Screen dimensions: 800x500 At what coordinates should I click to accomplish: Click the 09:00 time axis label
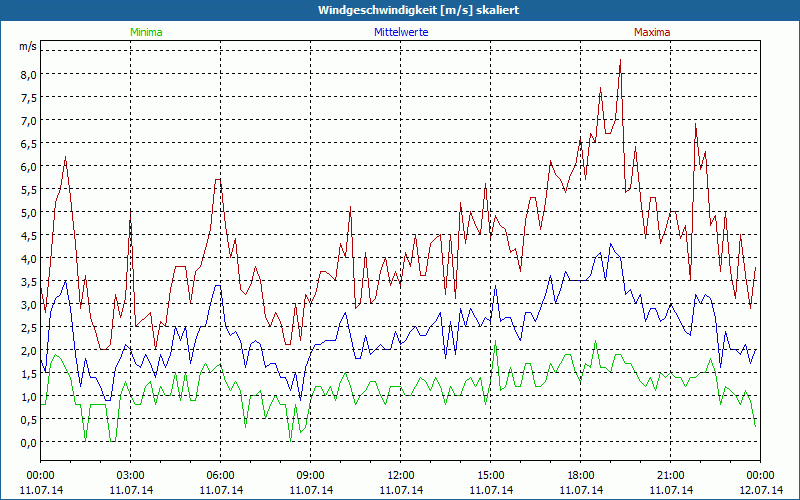point(311,476)
